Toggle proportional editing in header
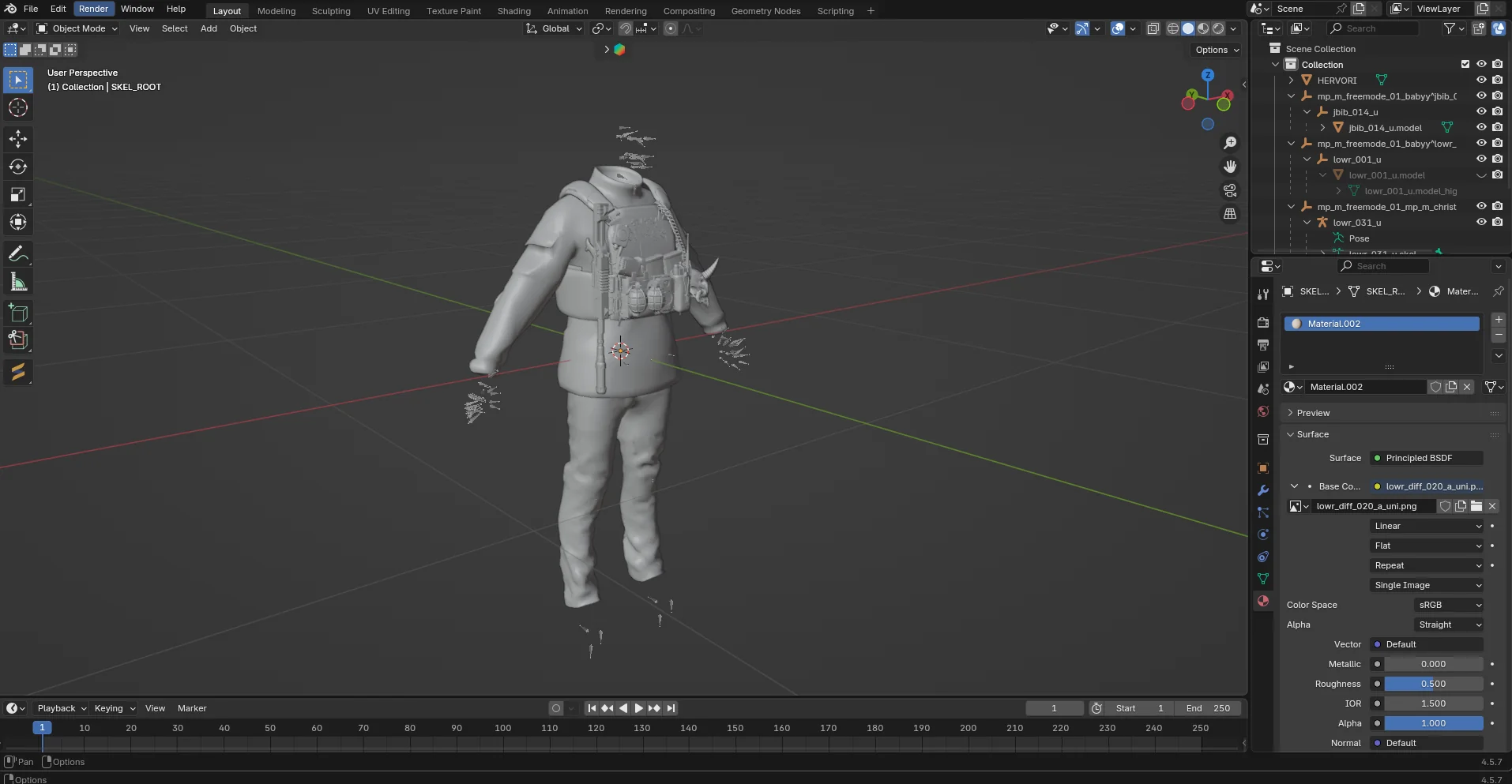1512x784 pixels. [x=671, y=28]
